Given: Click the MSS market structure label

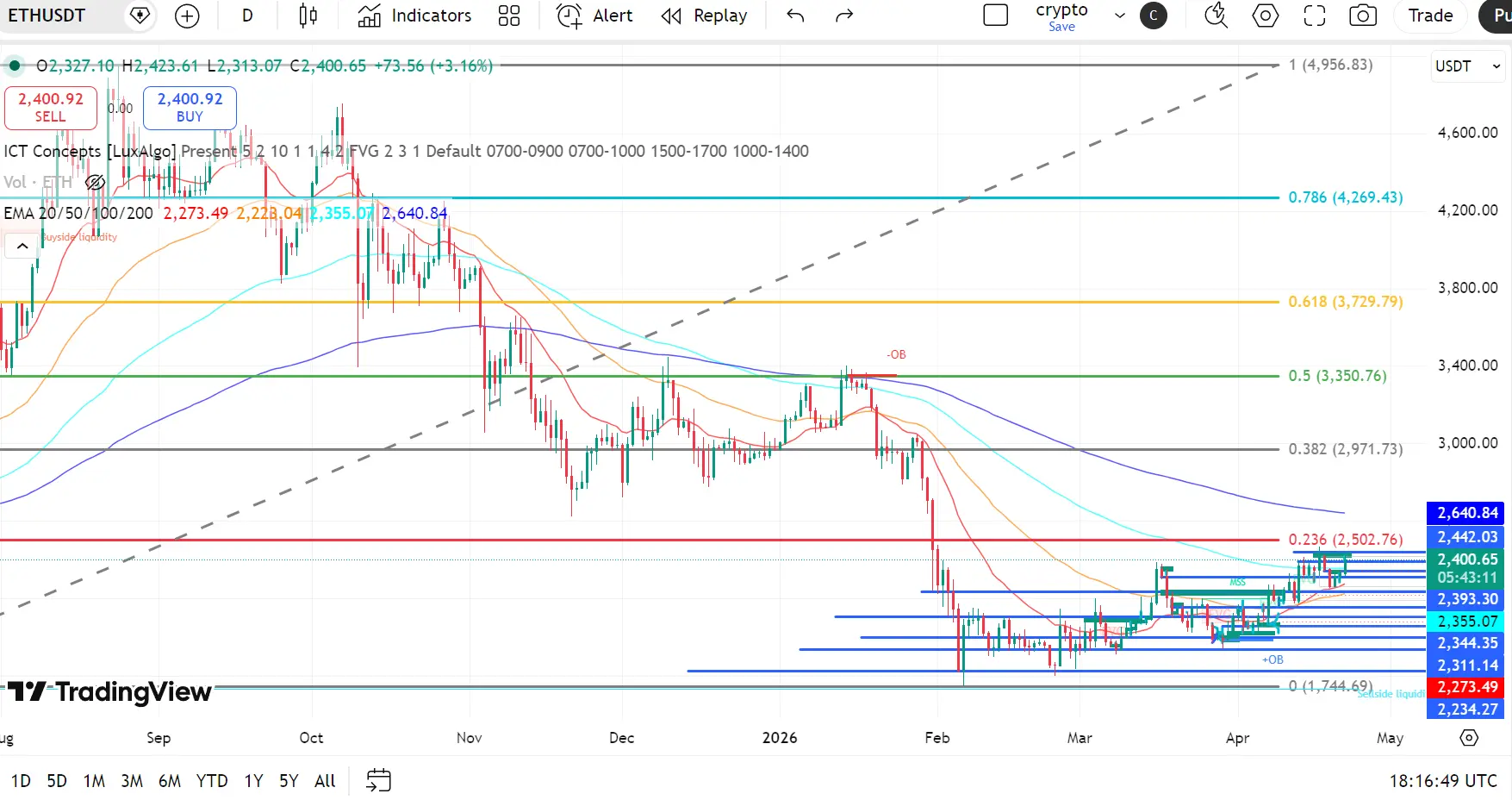Looking at the screenshot, I should (x=1237, y=582).
